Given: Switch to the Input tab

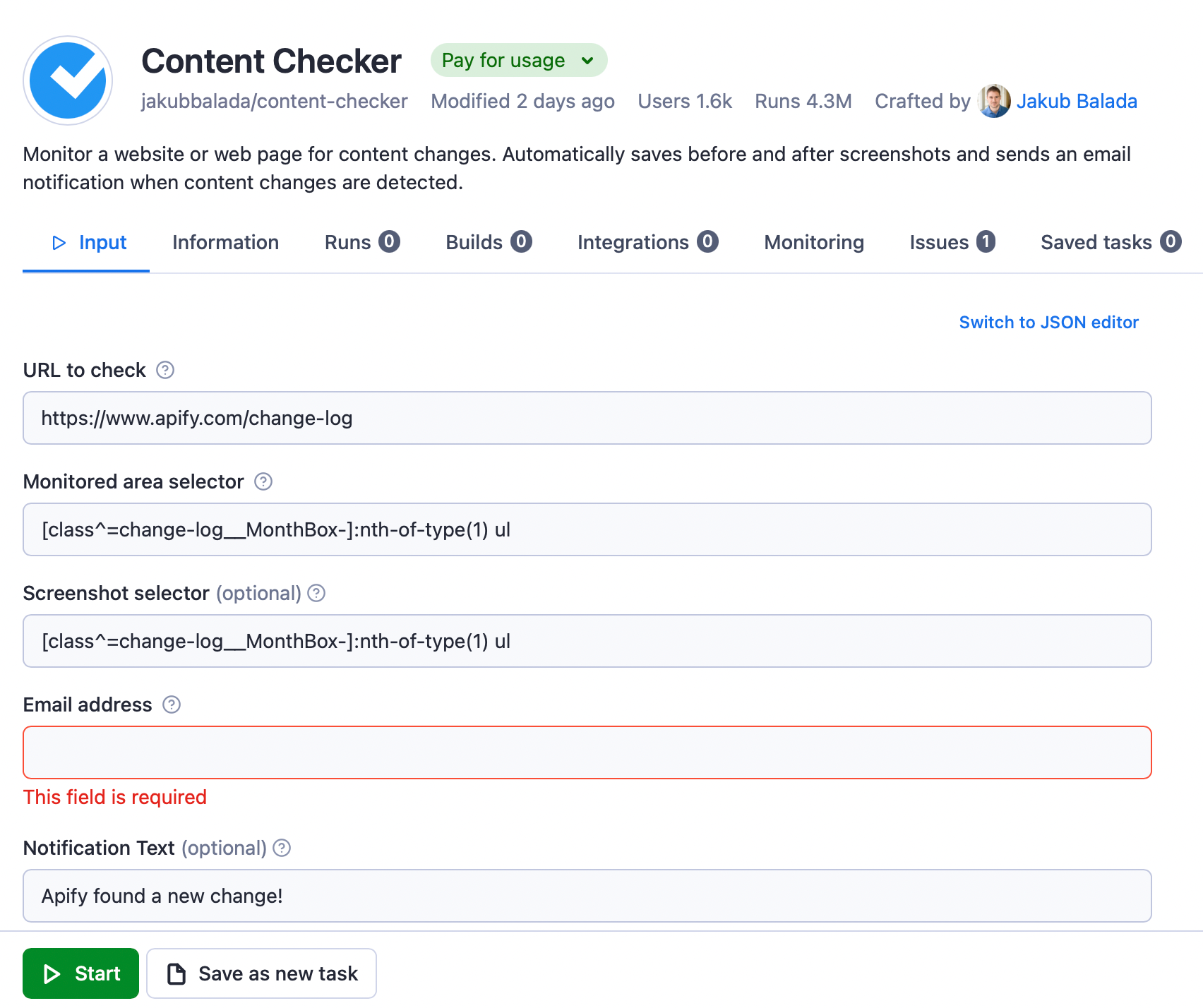Looking at the screenshot, I should coord(86,242).
